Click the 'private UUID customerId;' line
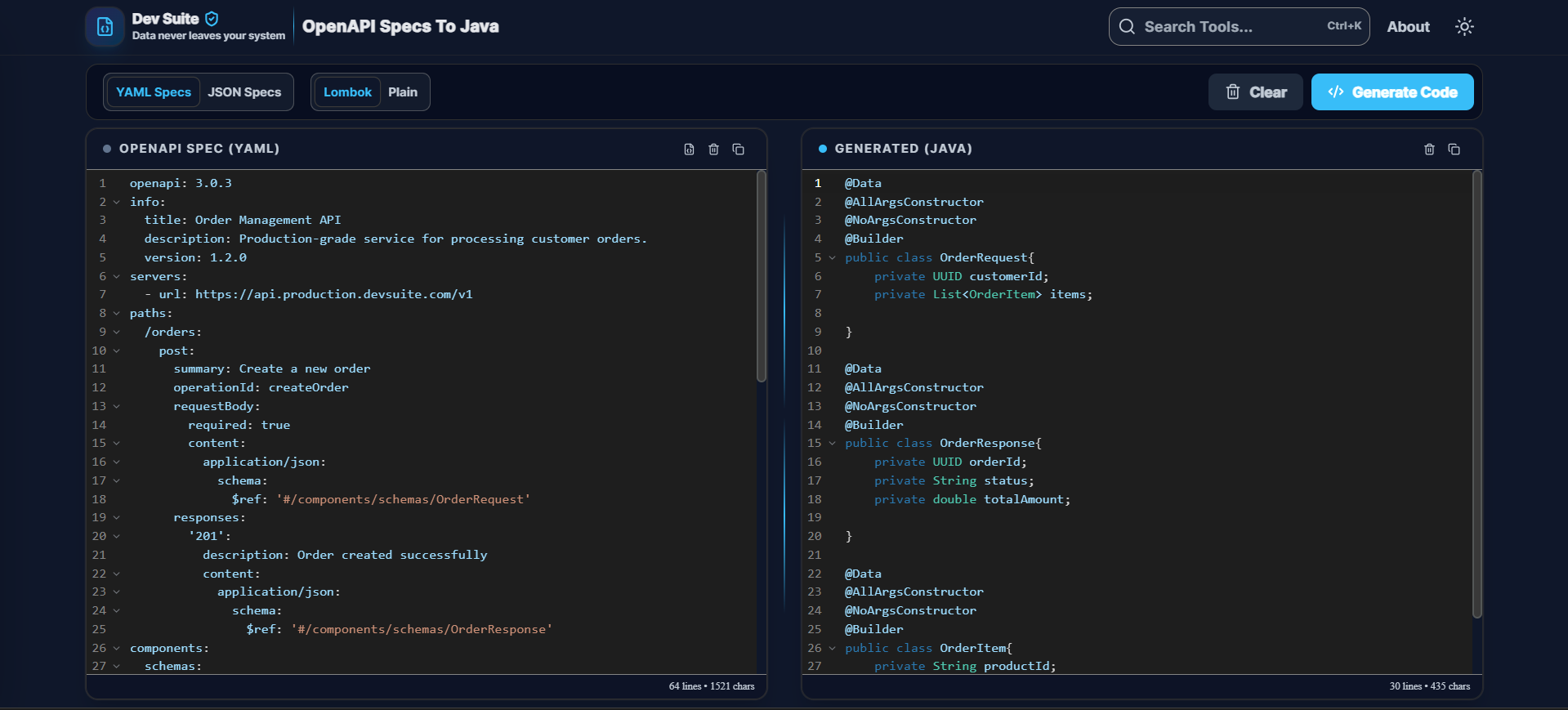1568x710 pixels. click(x=961, y=277)
